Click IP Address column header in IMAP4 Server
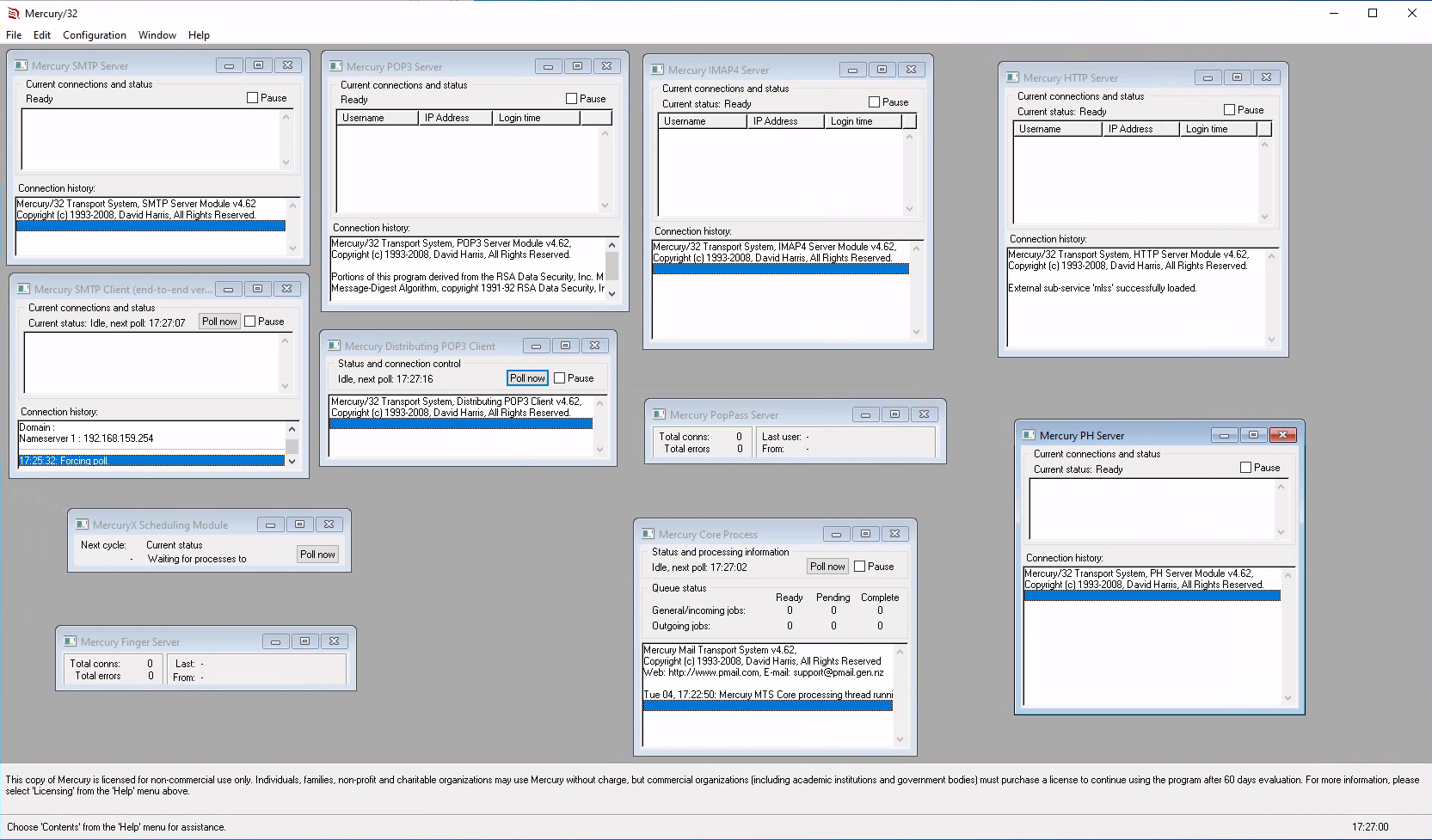 tap(786, 121)
